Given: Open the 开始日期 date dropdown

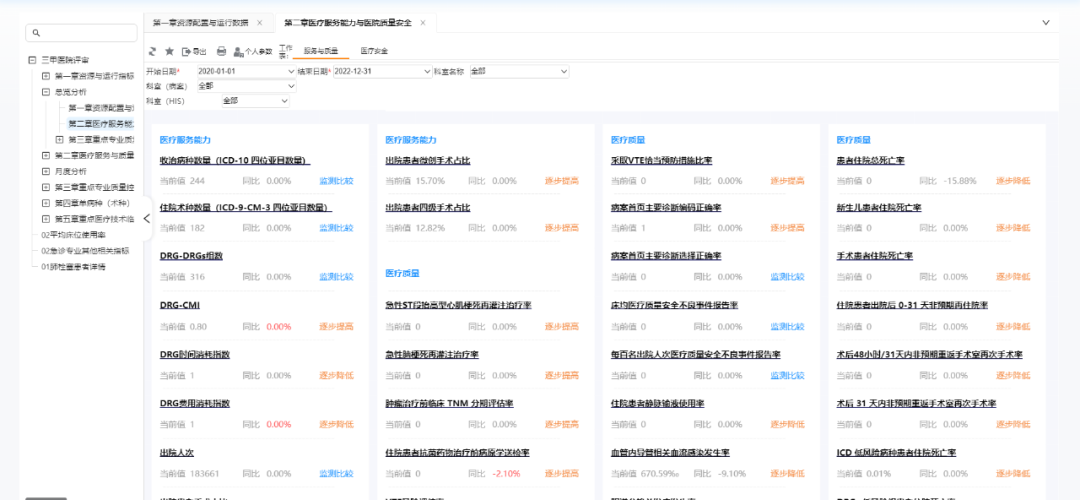Looking at the screenshot, I should click(x=291, y=71).
